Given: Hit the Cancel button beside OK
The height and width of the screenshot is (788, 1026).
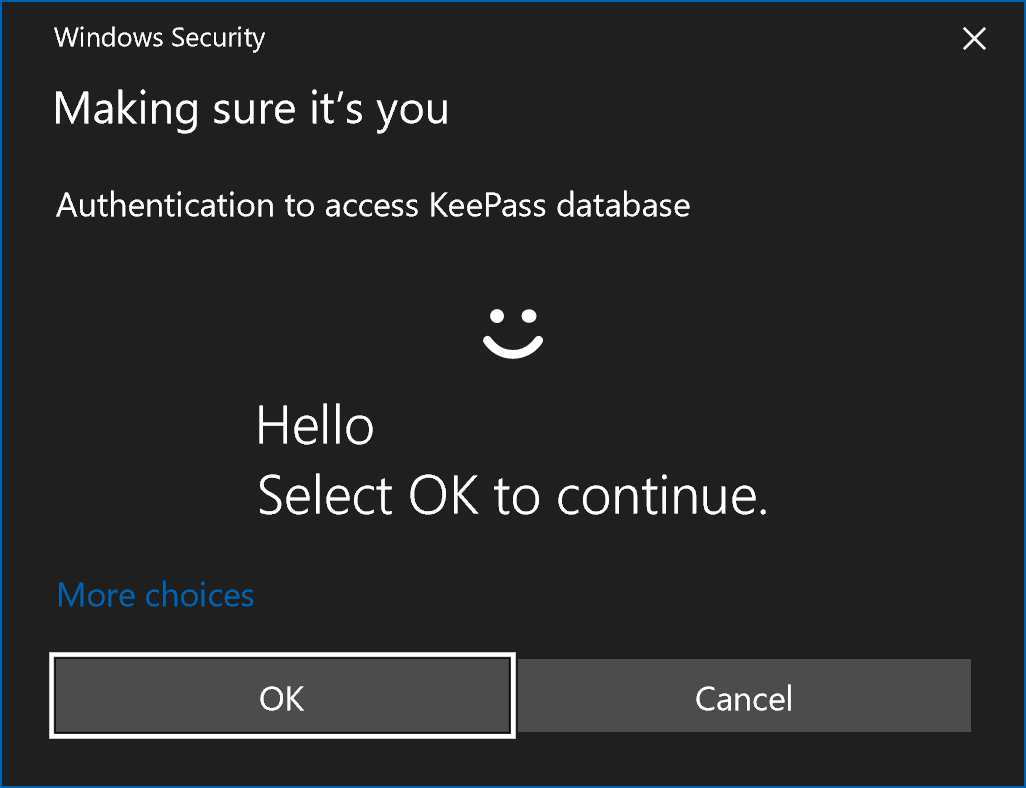Looking at the screenshot, I should point(744,696).
